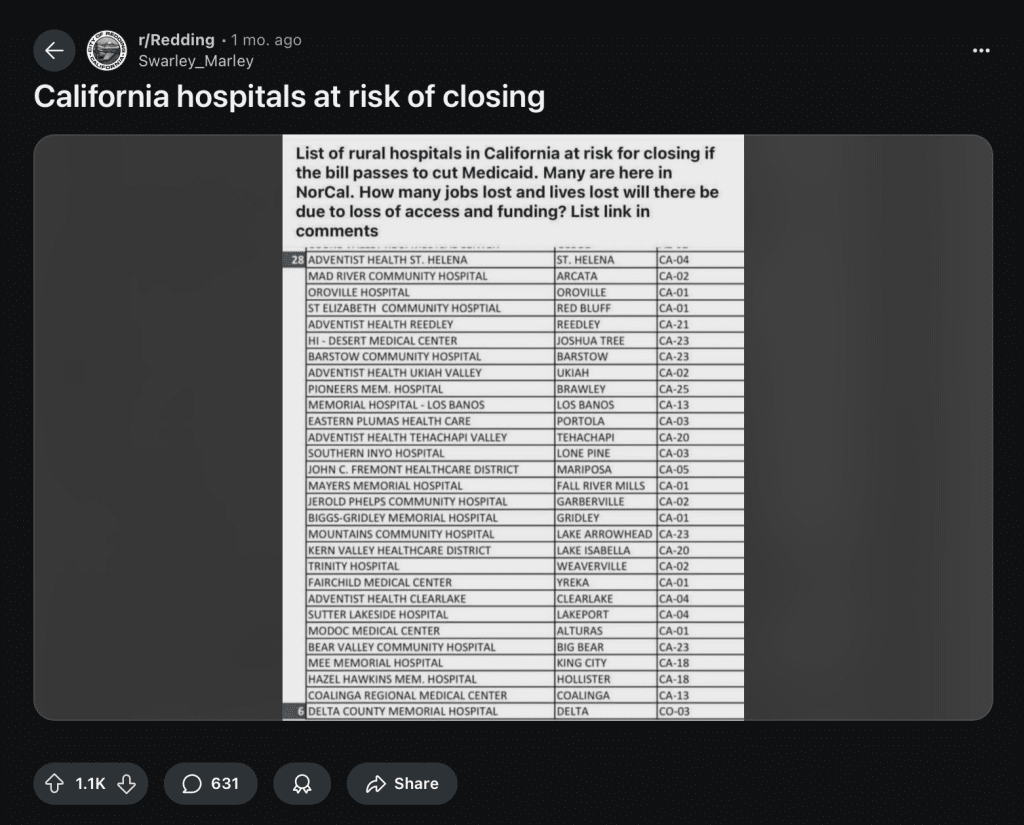Upvote the California hospitals post
1024x825 pixels.
53,784
